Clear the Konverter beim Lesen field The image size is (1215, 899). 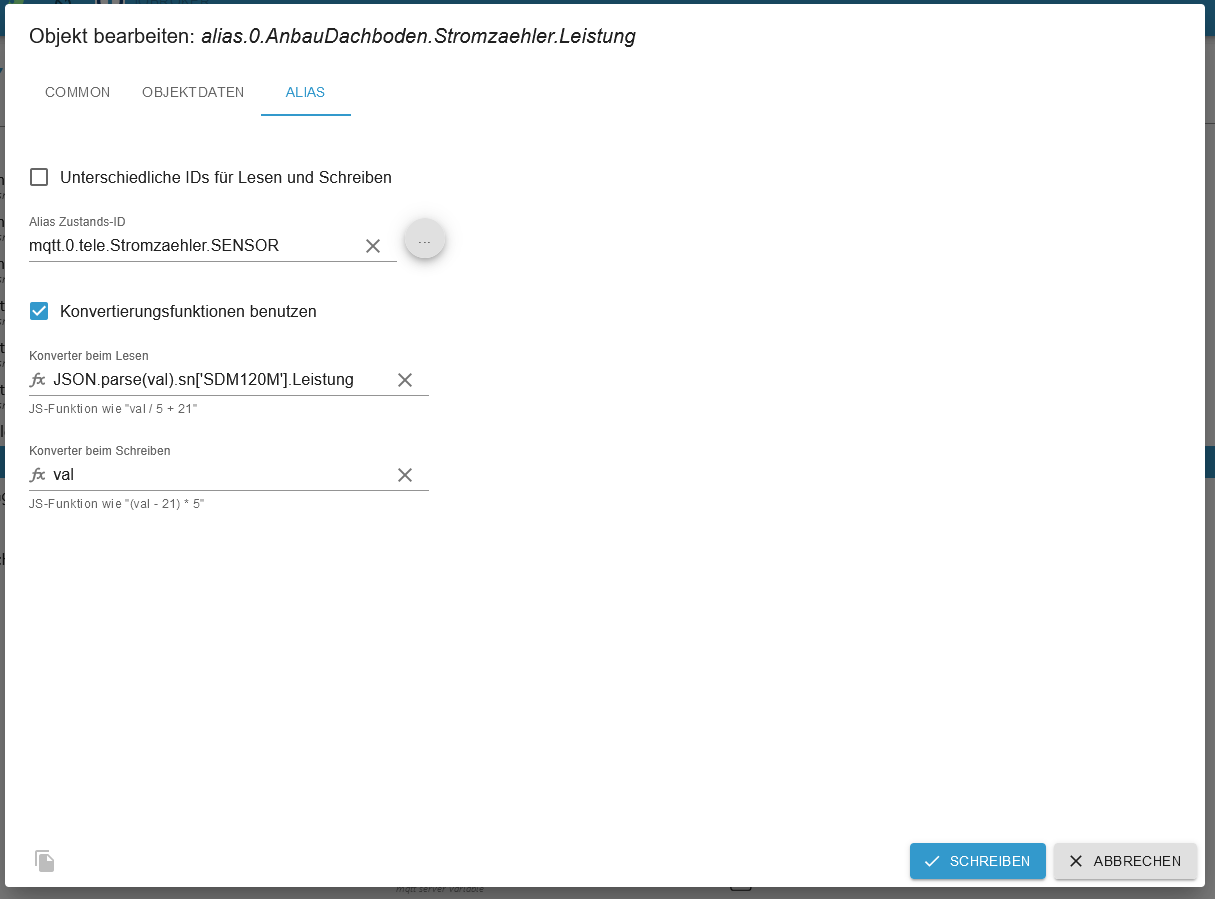405,380
